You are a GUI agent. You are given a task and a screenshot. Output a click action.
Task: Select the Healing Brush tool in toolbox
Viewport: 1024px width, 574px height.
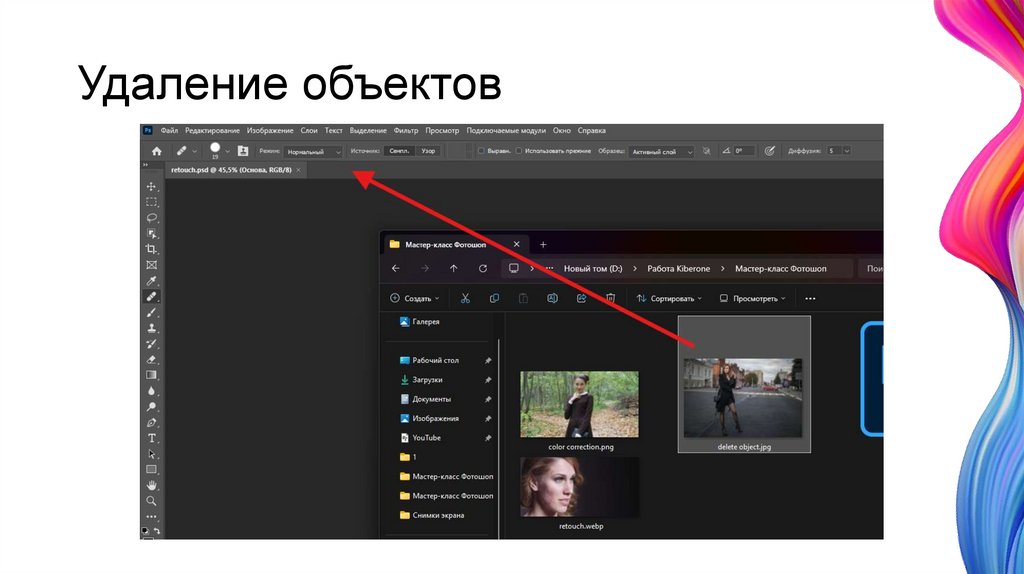coord(152,296)
